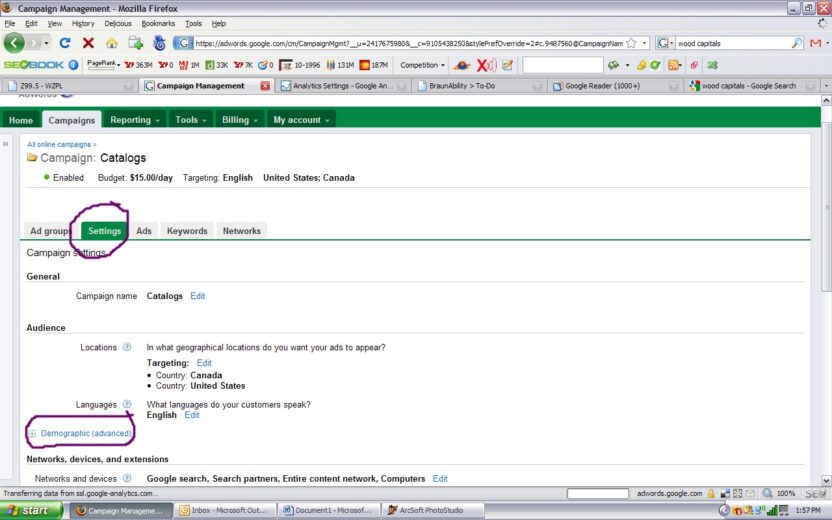Edit the campaign name
The image size is (832, 520).
point(197,296)
